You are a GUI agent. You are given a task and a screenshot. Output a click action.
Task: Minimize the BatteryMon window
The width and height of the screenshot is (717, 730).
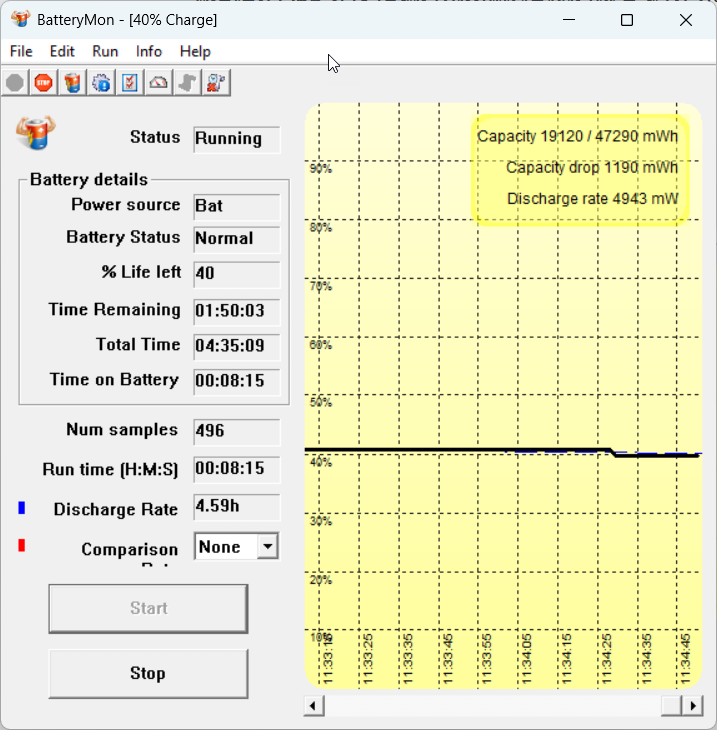click(569, 20)
